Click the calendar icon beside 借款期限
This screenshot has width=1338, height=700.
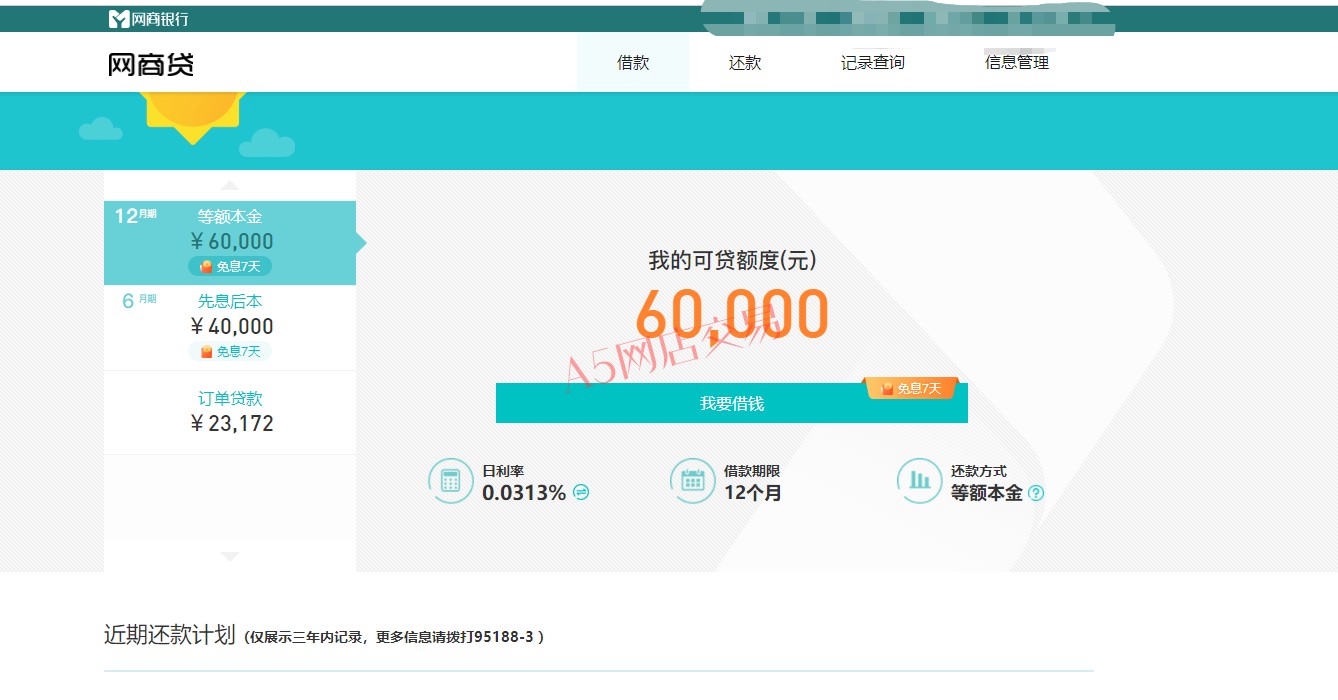coord(692,481)
